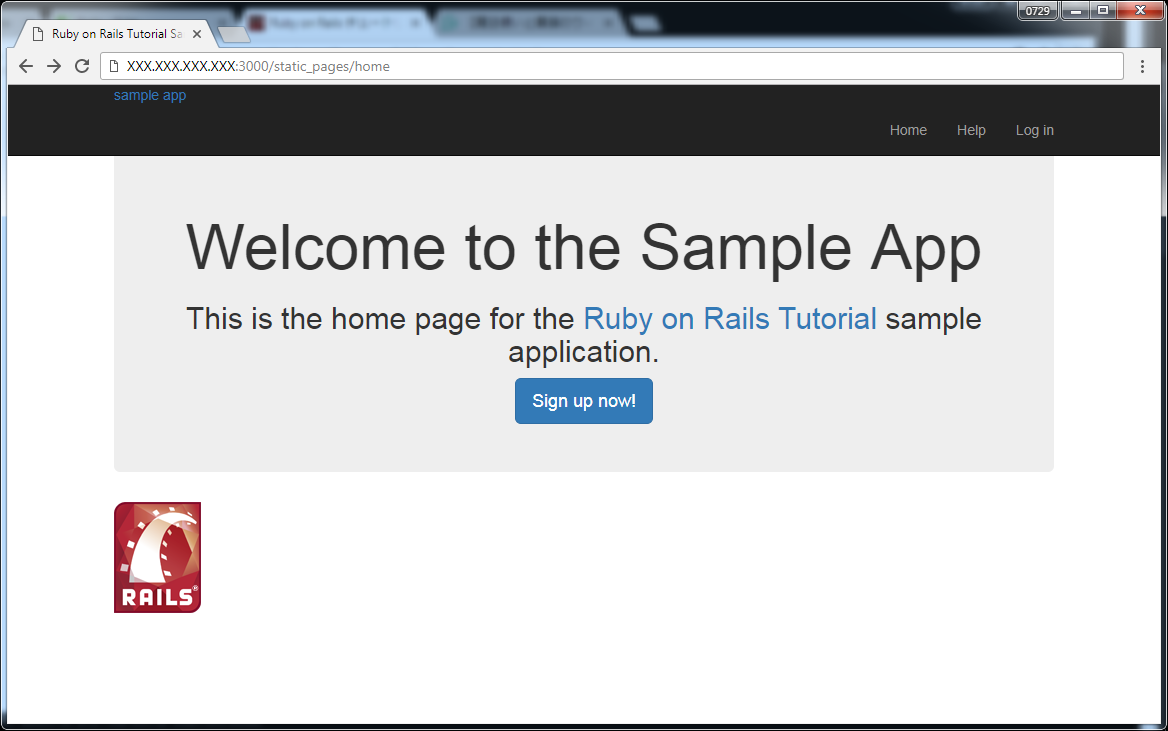Follow the Ruby on Rails Tutorial link
Viewport: 1168px width, 731px height.
[x=730, y=319]
